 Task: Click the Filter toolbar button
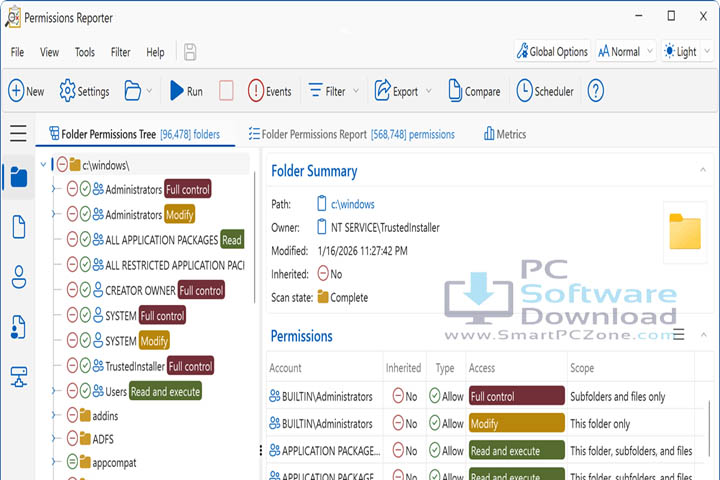click(x=327, y=91)
